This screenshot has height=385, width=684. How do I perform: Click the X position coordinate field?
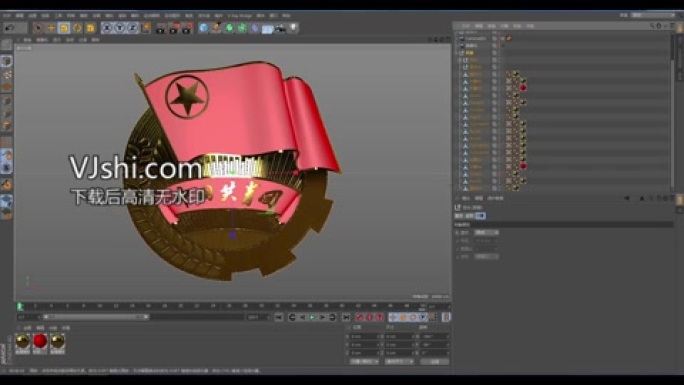click(x=365, y=337)
